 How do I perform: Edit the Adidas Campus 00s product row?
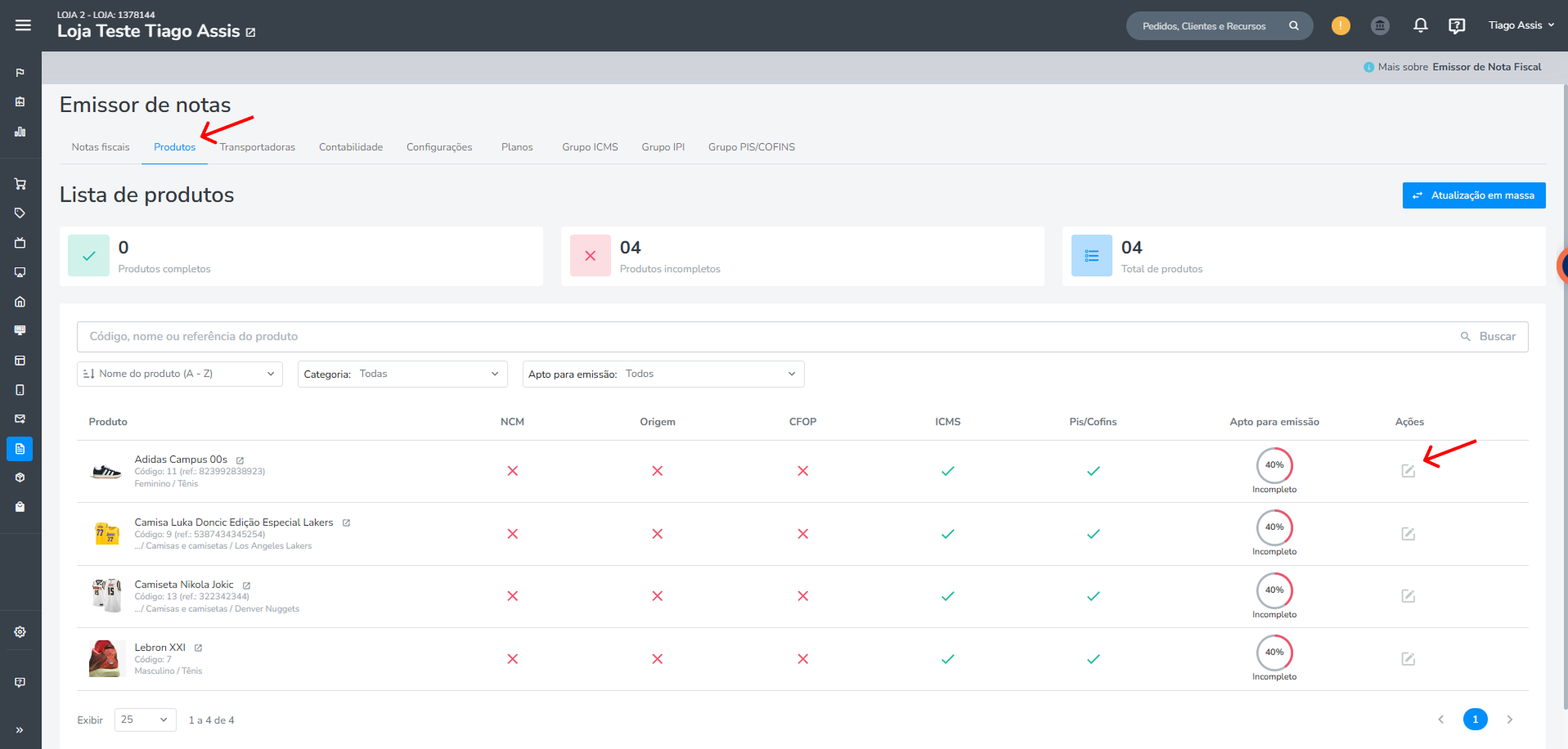pyautogui.click(x=1408, y=471)
